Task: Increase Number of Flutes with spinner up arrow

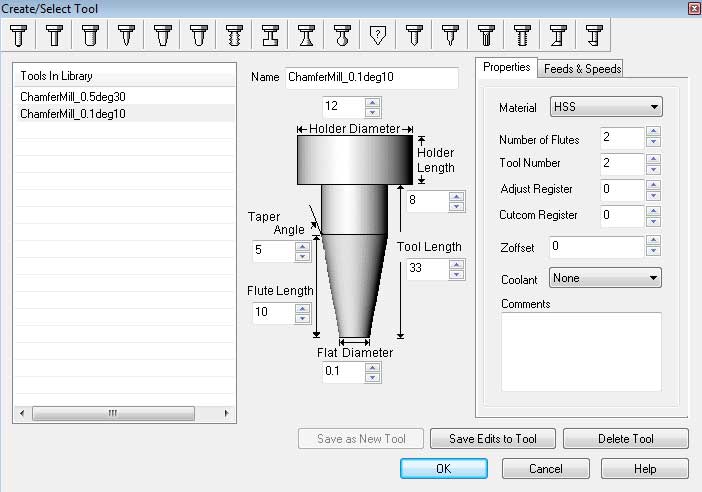Action: coord(652,131)
